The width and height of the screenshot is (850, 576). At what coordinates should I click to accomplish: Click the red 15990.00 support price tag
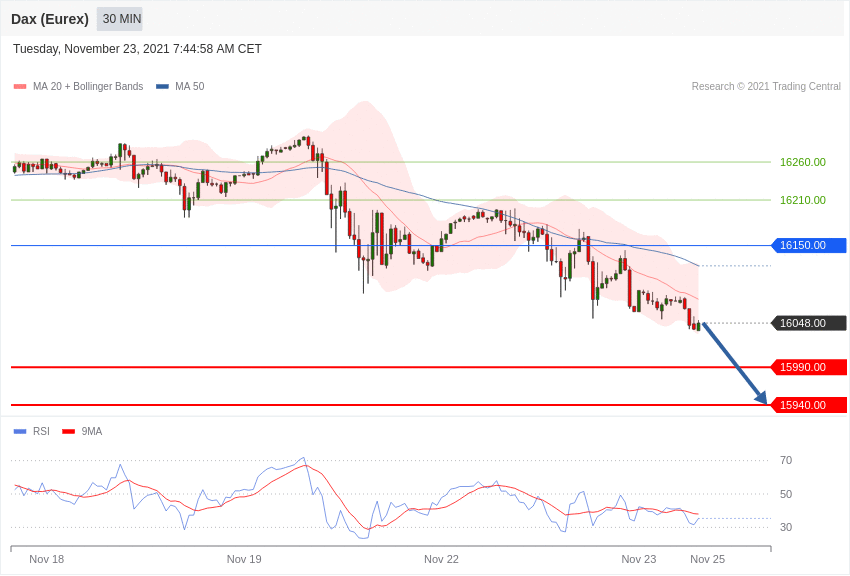tap(809, 367)
